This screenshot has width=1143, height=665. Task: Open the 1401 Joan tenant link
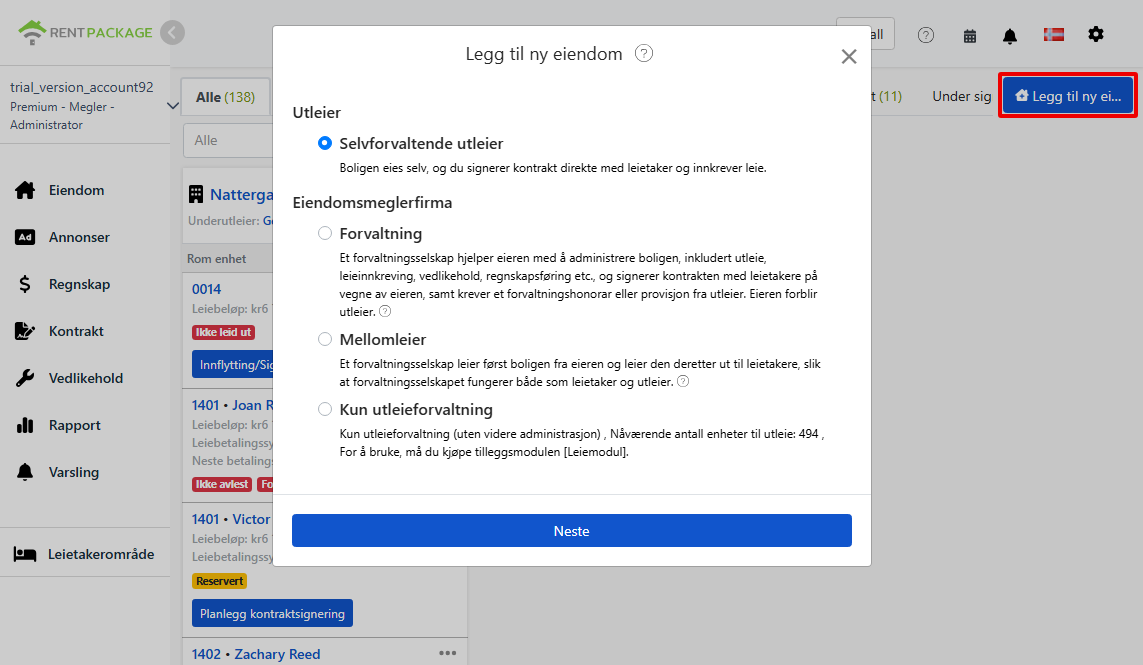tap(233, 405)
